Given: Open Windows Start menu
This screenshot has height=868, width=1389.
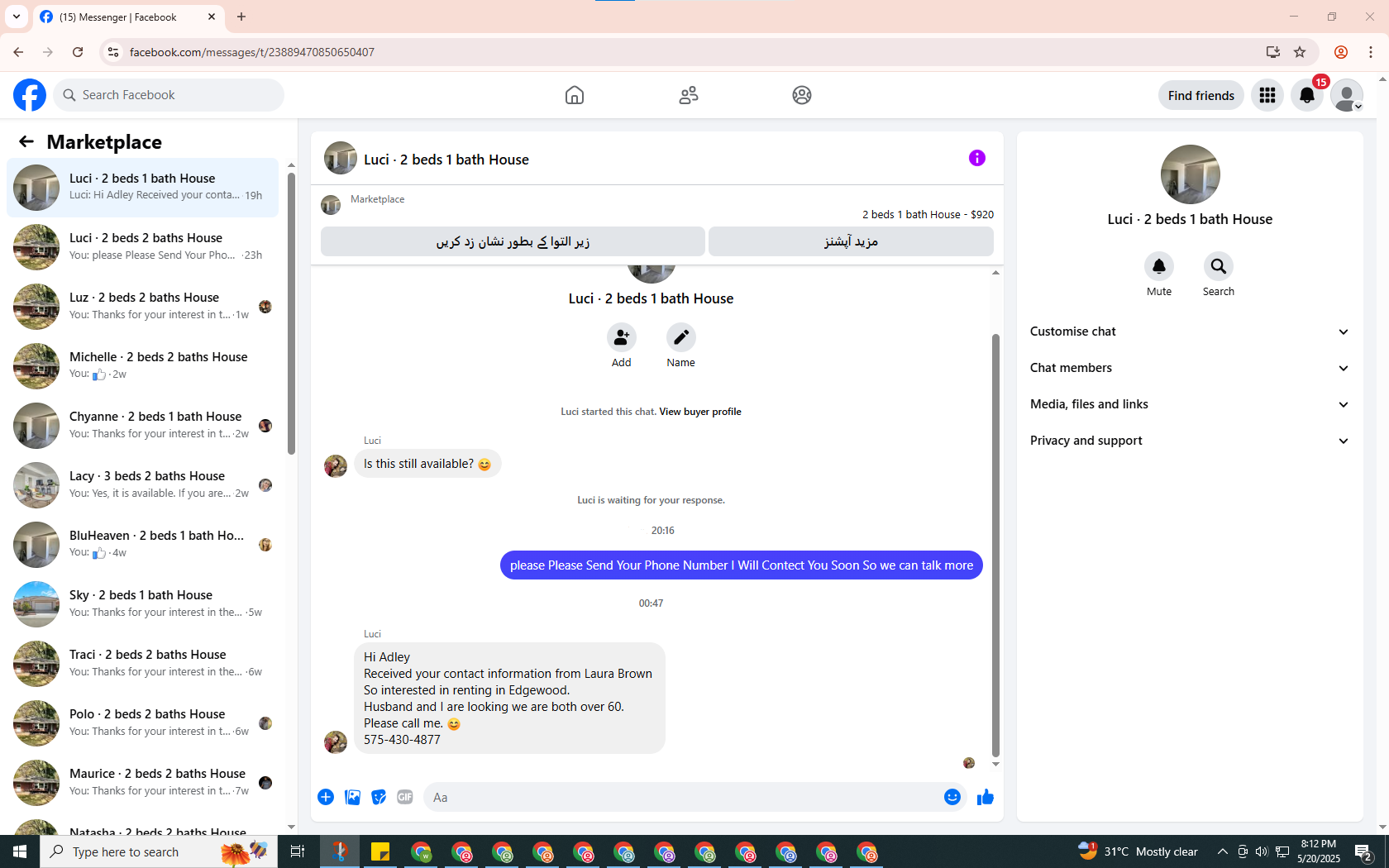Looking at the screenshot, I should pos(20,851).
